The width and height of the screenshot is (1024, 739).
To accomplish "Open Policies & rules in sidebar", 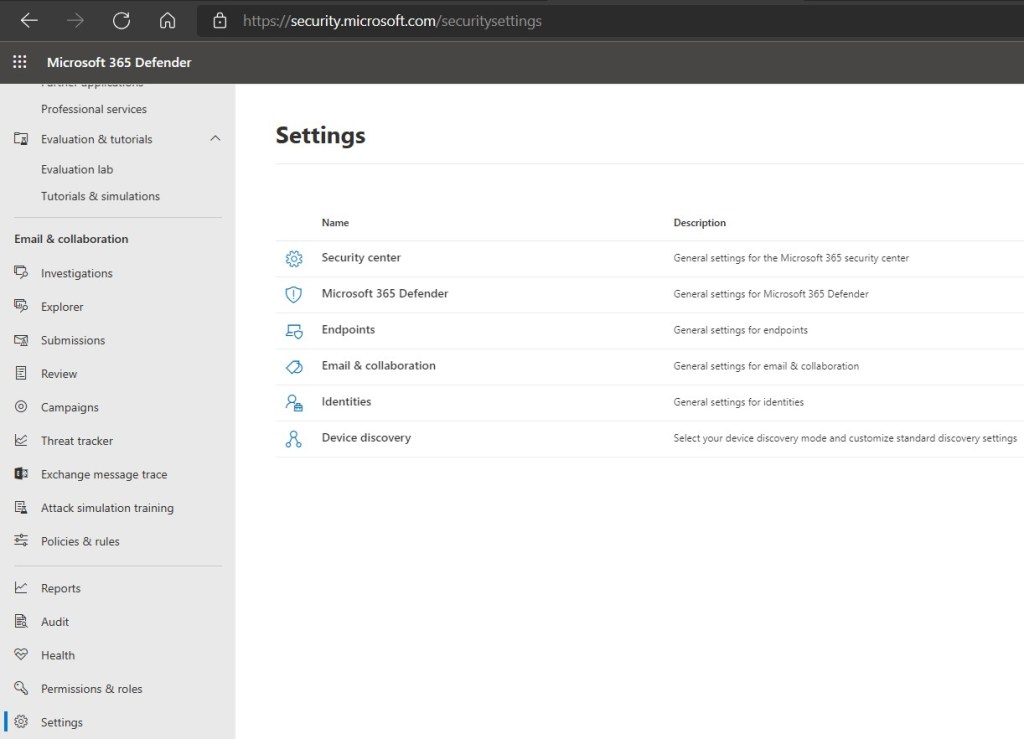I will [x=80, y=541].
